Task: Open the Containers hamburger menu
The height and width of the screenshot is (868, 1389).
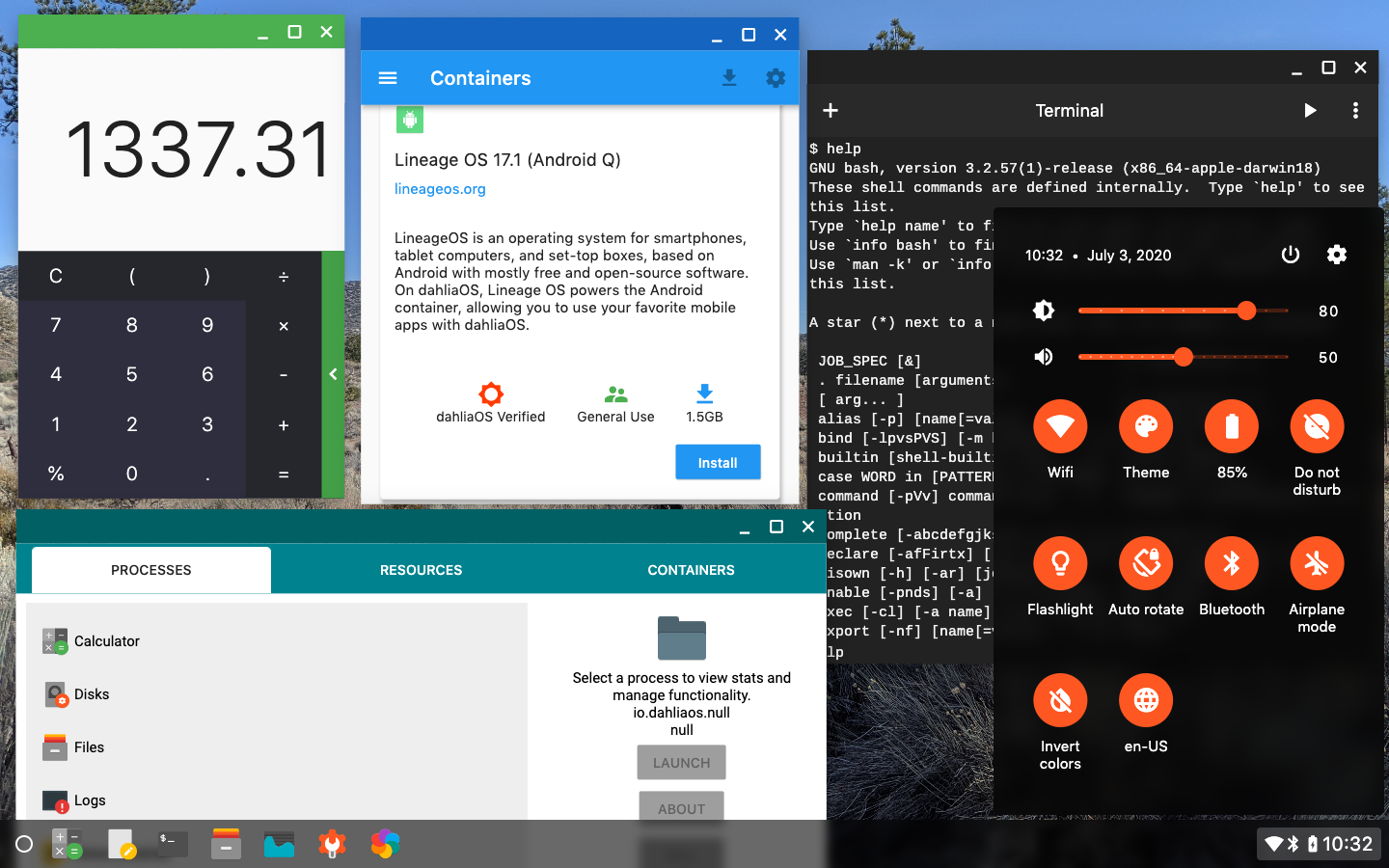Action: pos(388,78)
